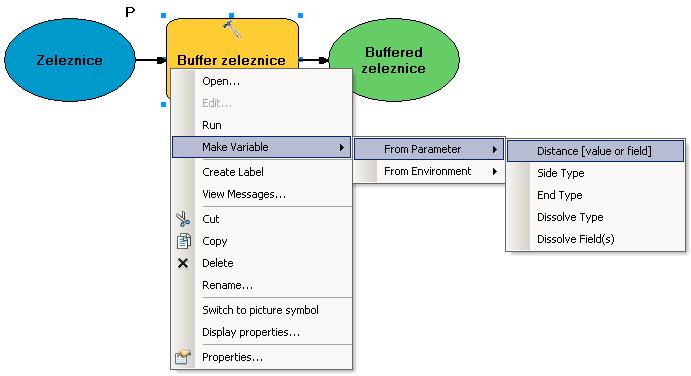The width and height of the screenshot is (691, 376).
Task: Select End Type parameter
Action: [595, 195]
